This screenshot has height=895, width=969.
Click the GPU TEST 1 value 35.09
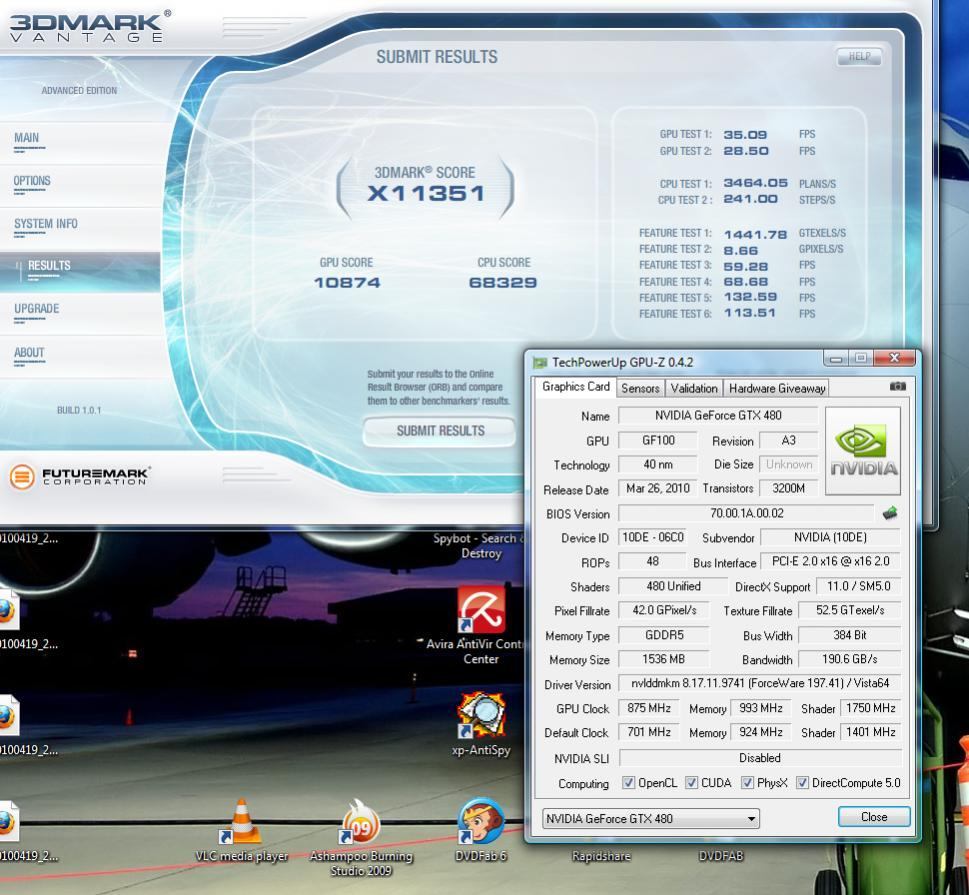click(745, 135)
